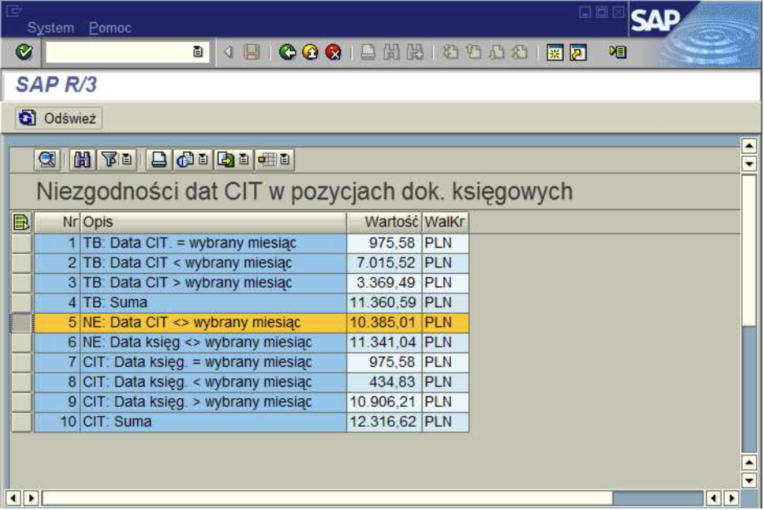Viewport: 764px width, 510px height.
Task: Click the Select All rows icon in the table corner
Action: point(21,222)
